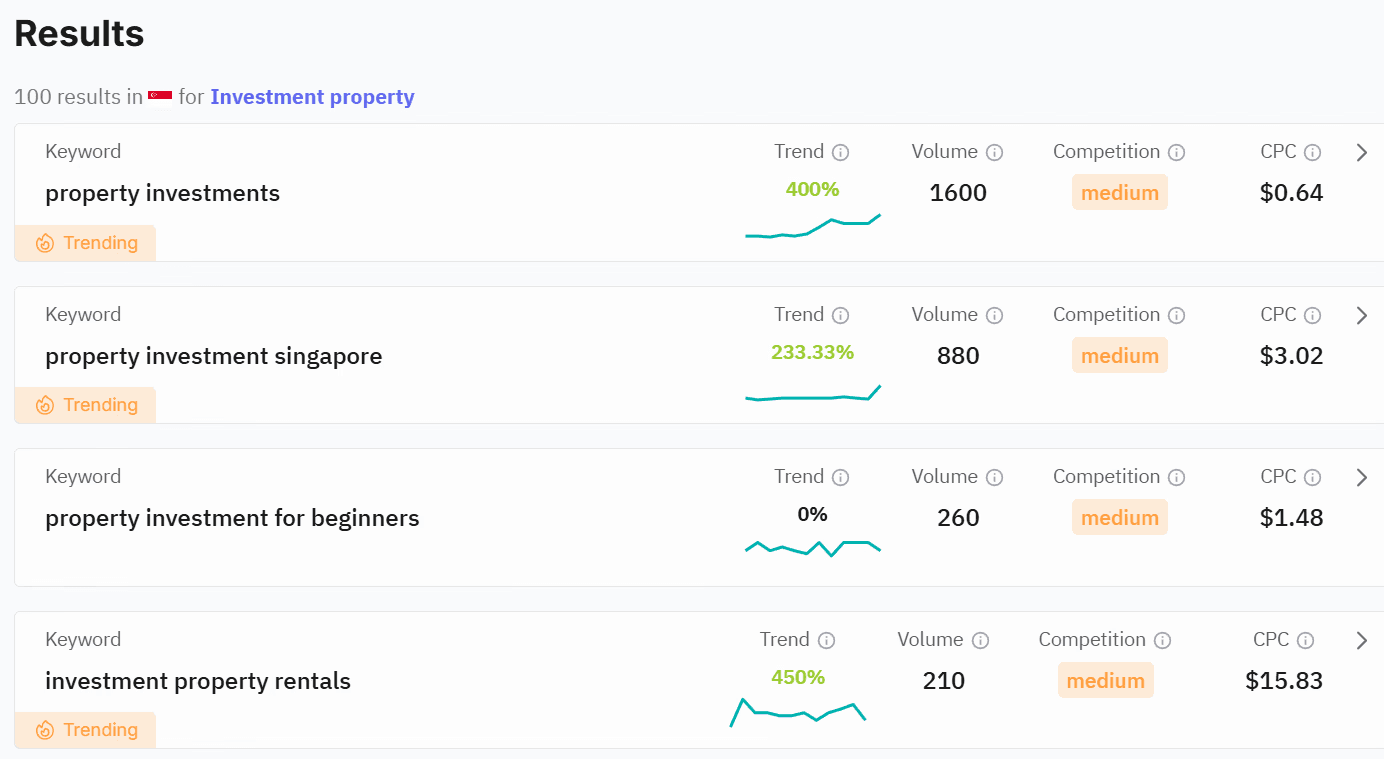Click the CPC info icon in the top row
1384x759 pixels.
tap(1310, 152)
